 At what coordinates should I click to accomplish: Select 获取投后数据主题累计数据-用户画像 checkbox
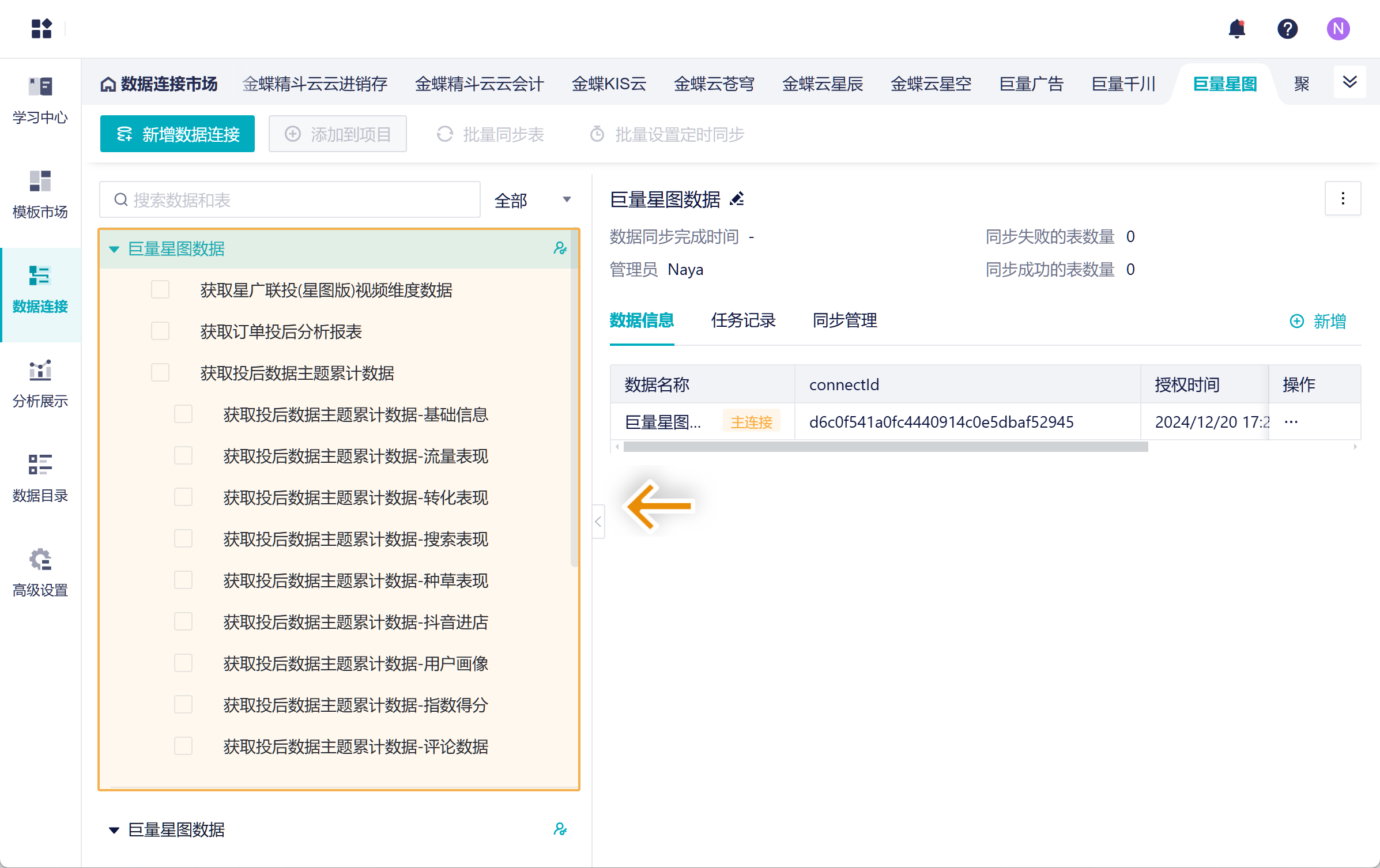click(183, 663)
